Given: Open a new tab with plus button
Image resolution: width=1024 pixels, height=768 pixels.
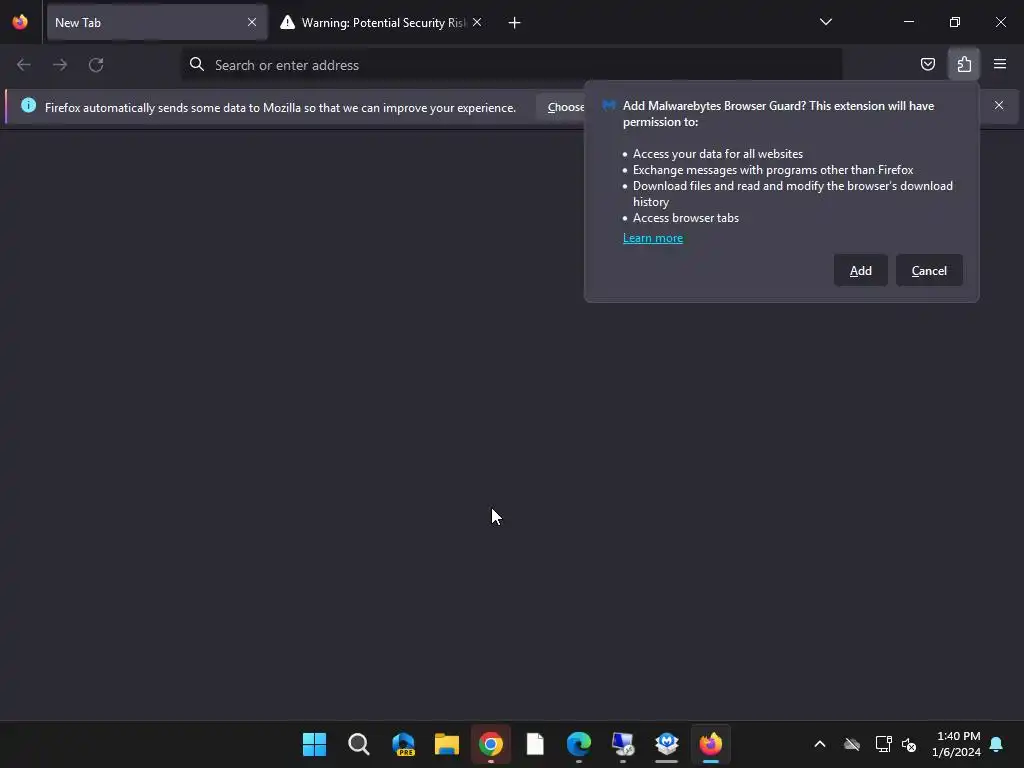Looking at the screenshot, I should click(x=514, y=23).
